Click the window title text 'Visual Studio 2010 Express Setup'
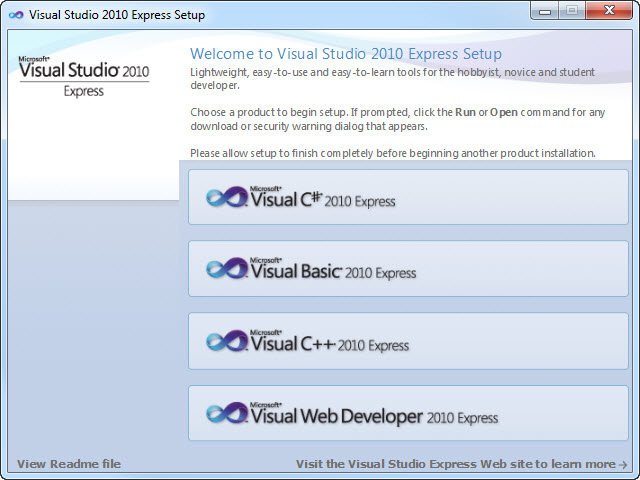 (117, 15)
